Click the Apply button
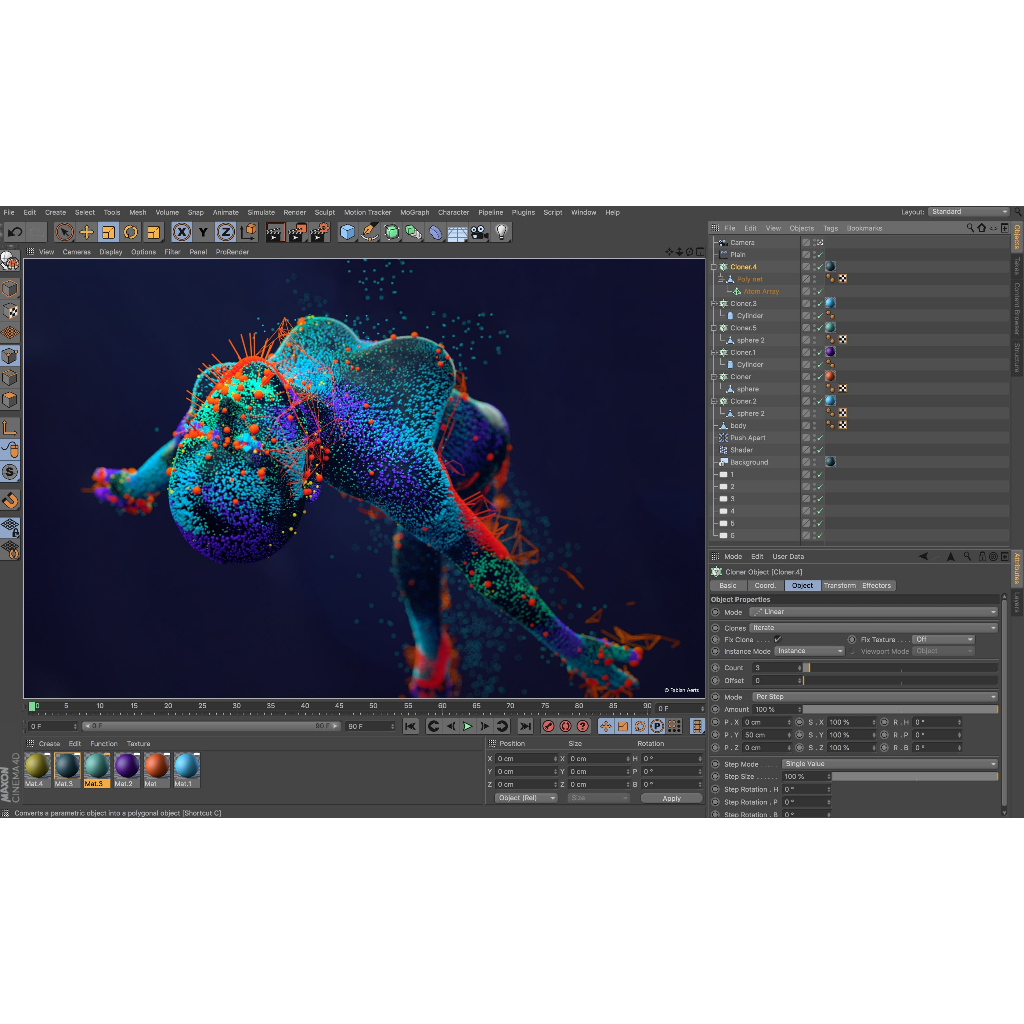 pyautogui.click(x=671, y=798)
